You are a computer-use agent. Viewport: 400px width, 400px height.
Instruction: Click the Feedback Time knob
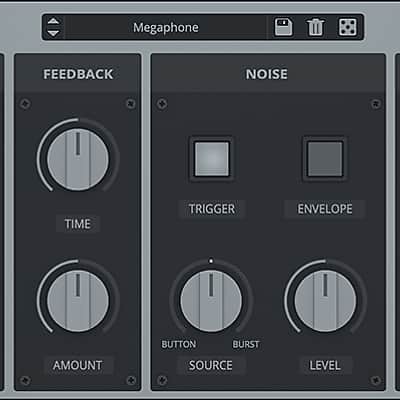78,160
